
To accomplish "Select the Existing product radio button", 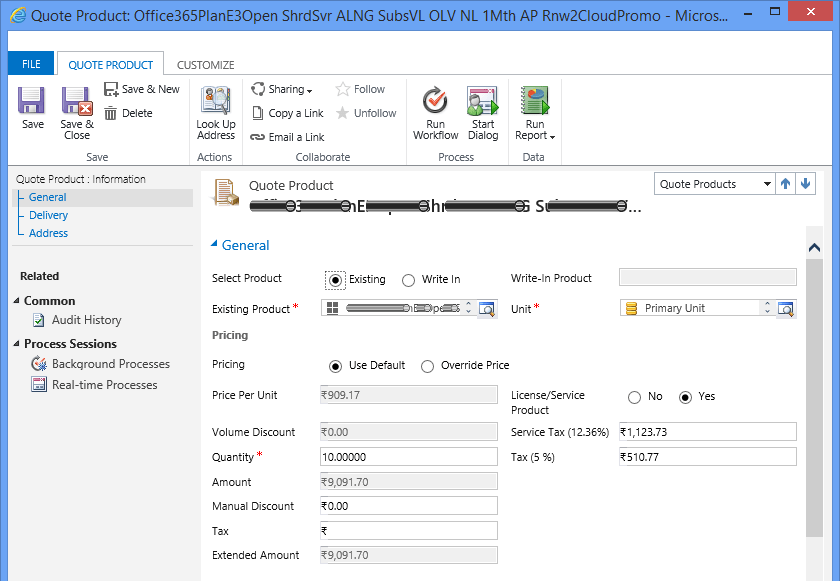I will (335, 280).
